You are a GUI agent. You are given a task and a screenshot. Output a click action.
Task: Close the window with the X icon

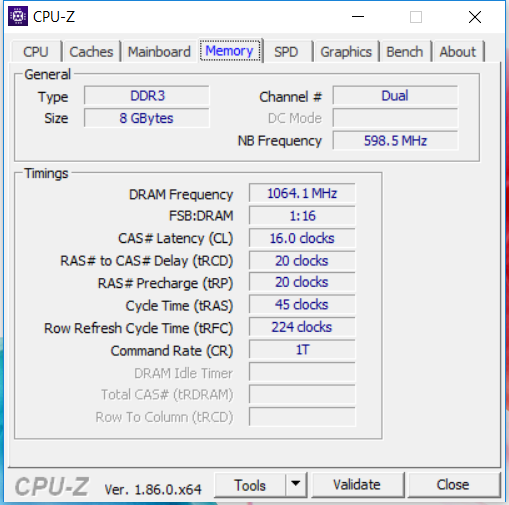click(x=475, y=17)
